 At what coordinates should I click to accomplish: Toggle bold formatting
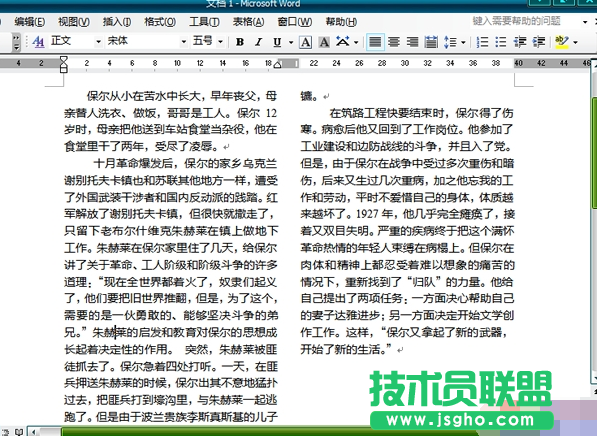point(240,42)
